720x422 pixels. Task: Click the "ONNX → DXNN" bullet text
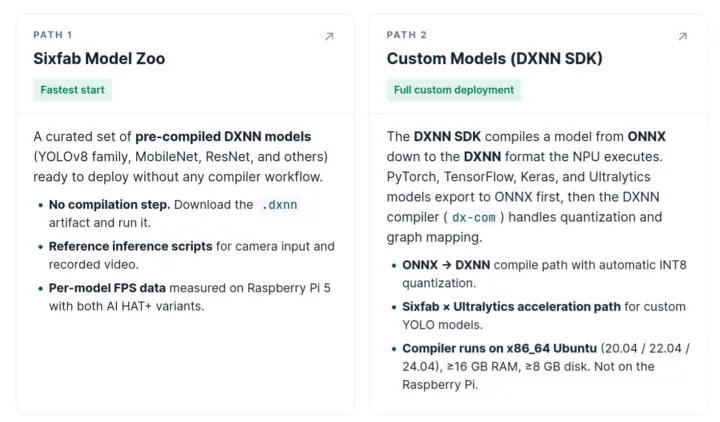tap(446, 265)
